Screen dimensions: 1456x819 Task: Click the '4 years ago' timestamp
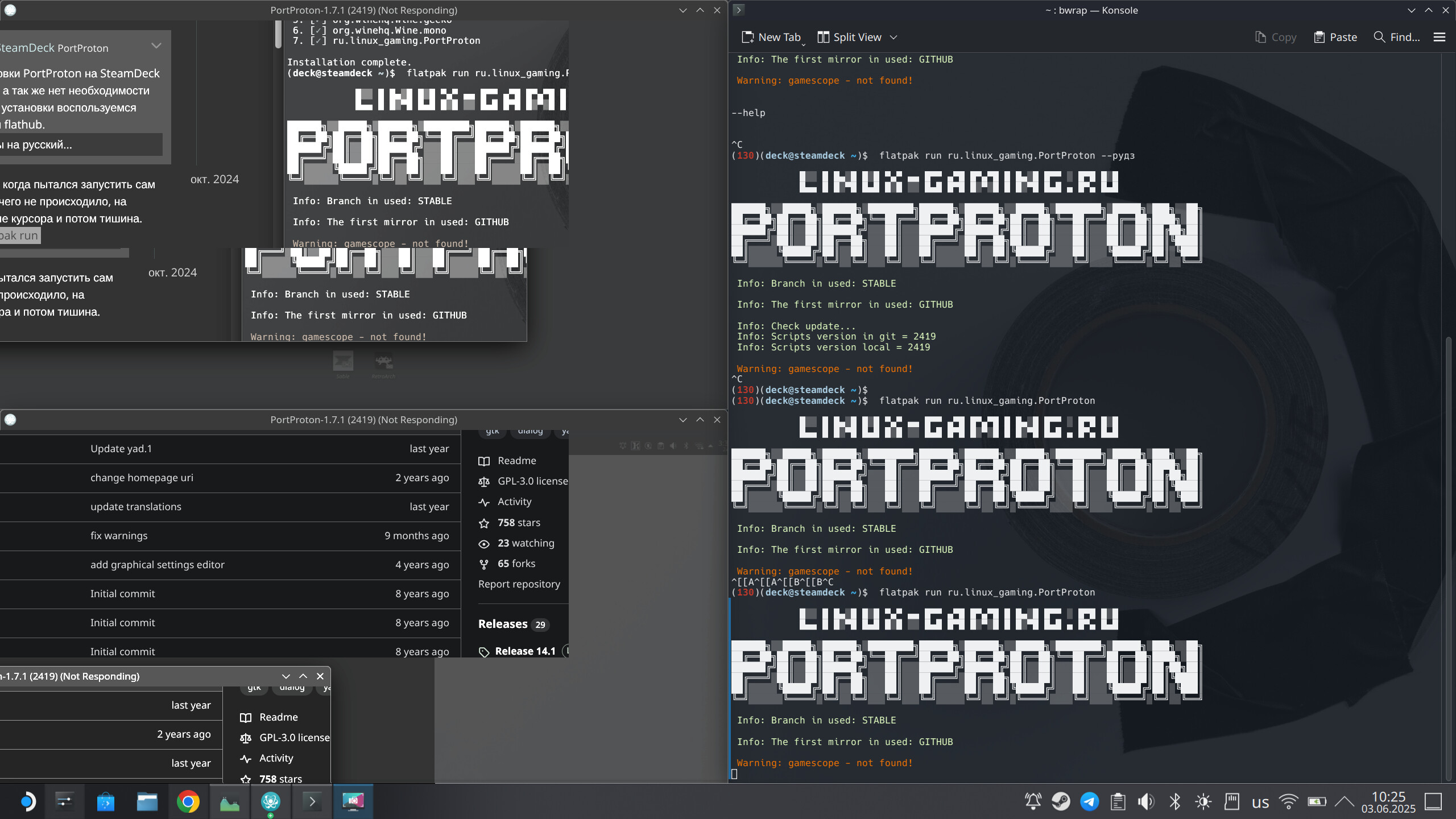click(422, 565)
